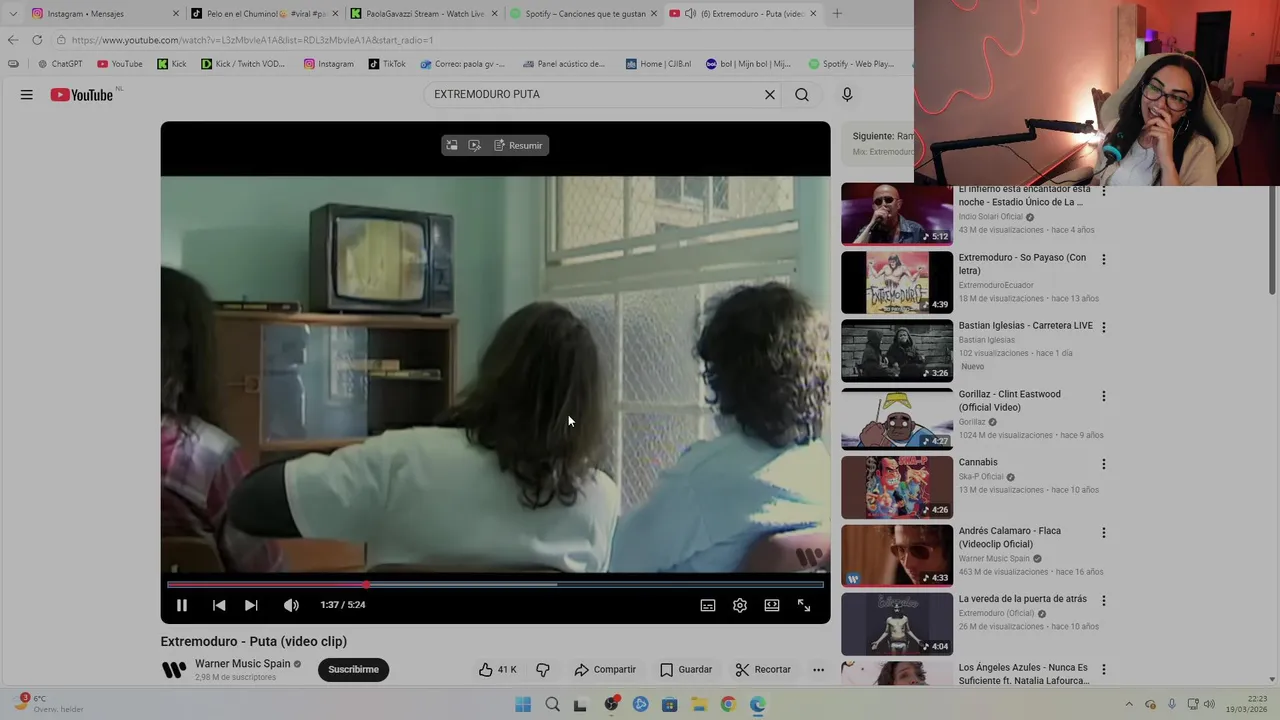Screen dimensions: 1280x720
Task: Dislike the video
Action: pyautogui.click(x=543, y=670)
